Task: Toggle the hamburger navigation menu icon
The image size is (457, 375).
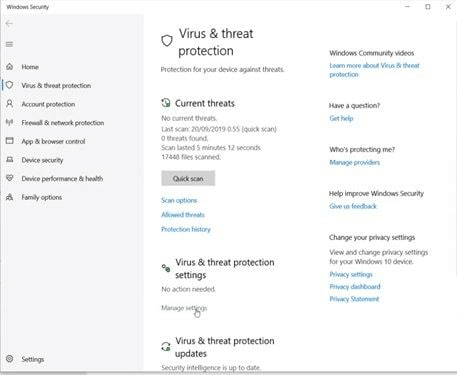Action: pyautogui.click(x=9, y=44)
